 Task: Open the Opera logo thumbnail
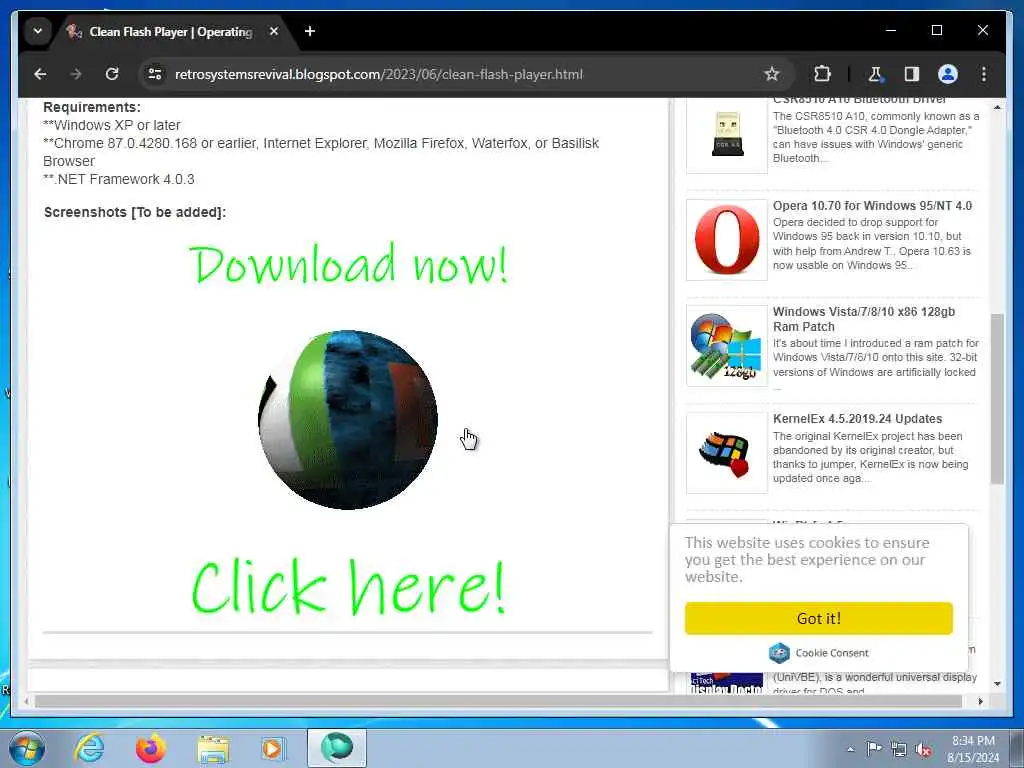(x=727, y=240)
